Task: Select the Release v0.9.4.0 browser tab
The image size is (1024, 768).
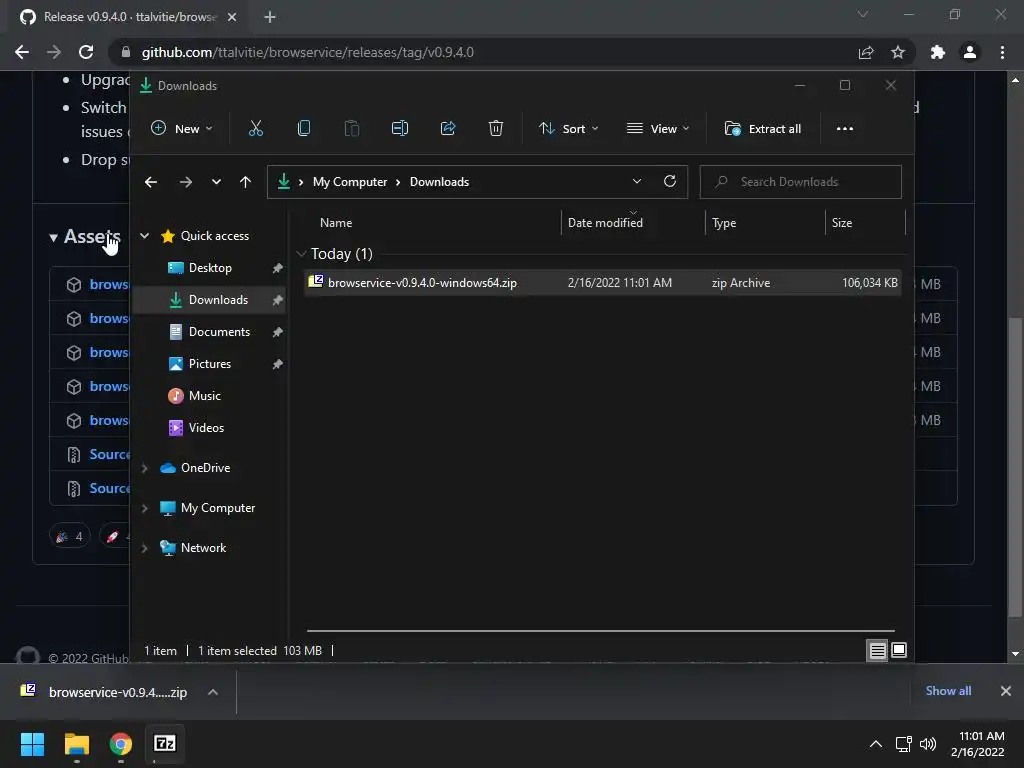Action: (x=124, y=17)
